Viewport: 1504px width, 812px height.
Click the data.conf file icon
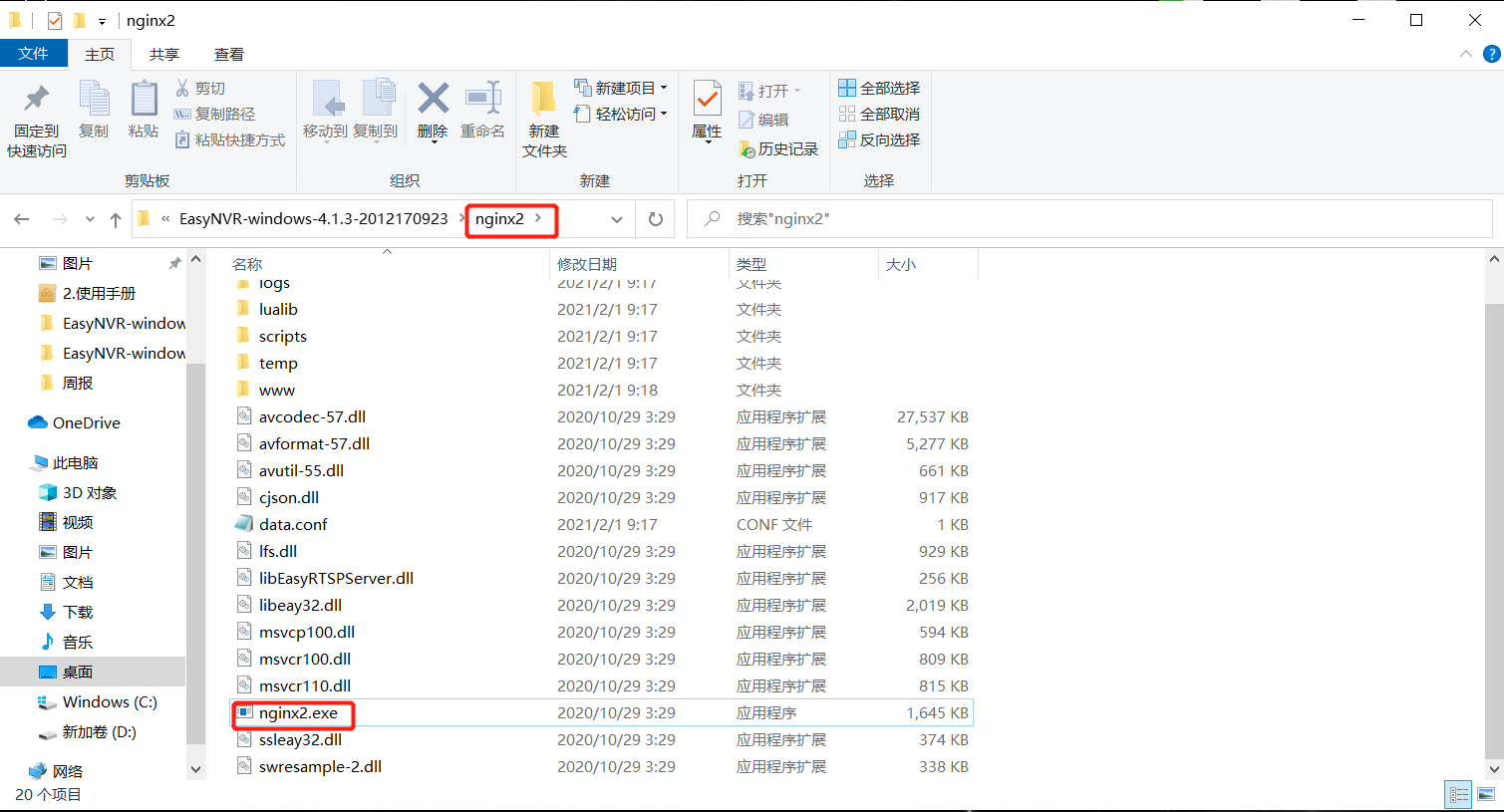[244, 524]
